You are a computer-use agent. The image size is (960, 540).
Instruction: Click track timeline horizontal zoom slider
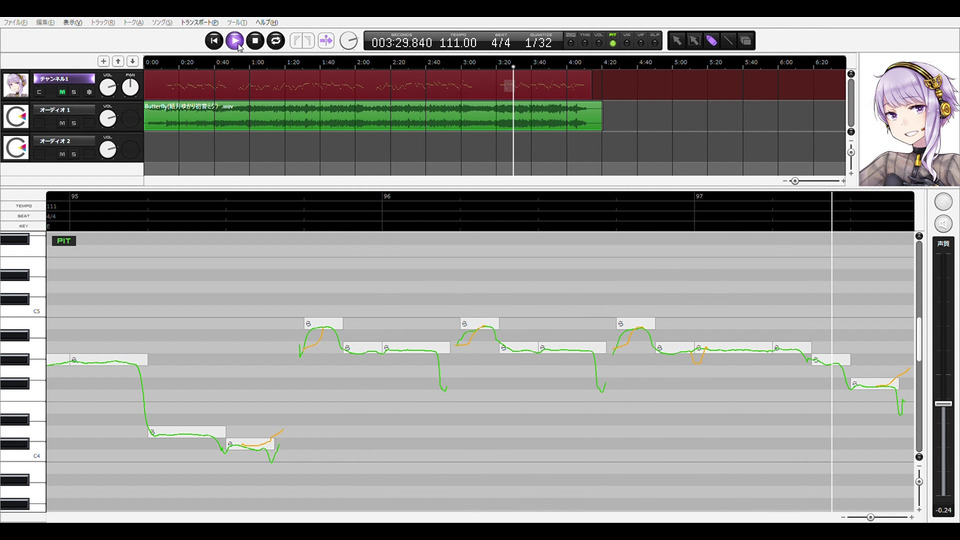814,181
